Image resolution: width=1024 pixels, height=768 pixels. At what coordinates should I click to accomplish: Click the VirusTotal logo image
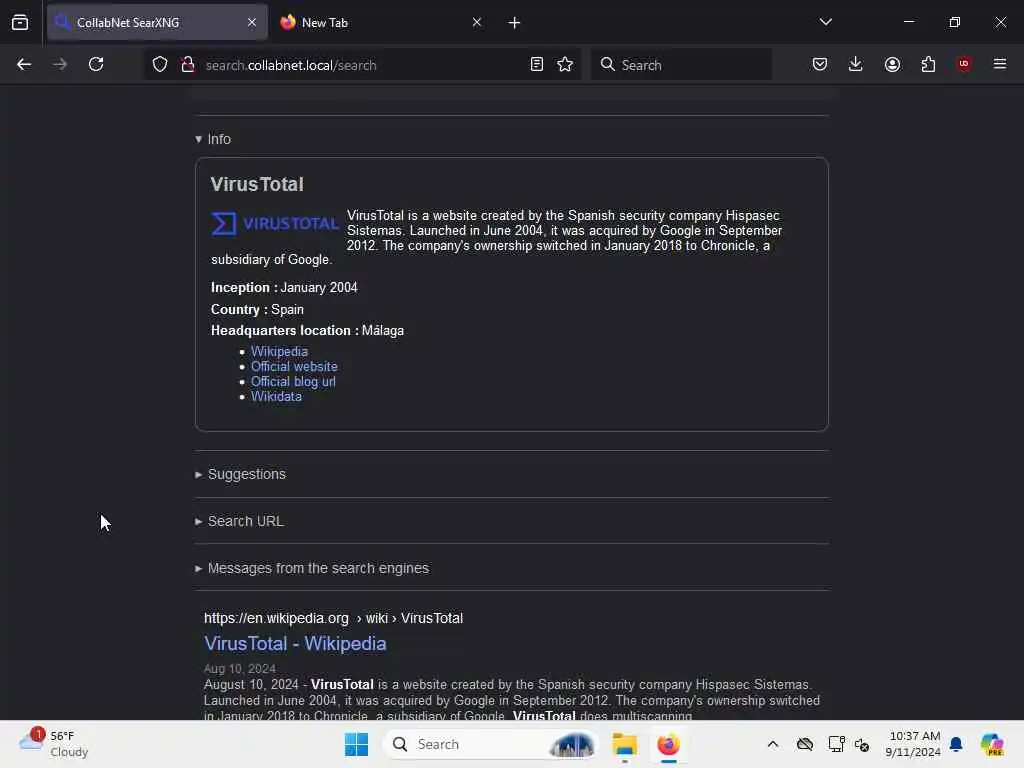point(275,223)
